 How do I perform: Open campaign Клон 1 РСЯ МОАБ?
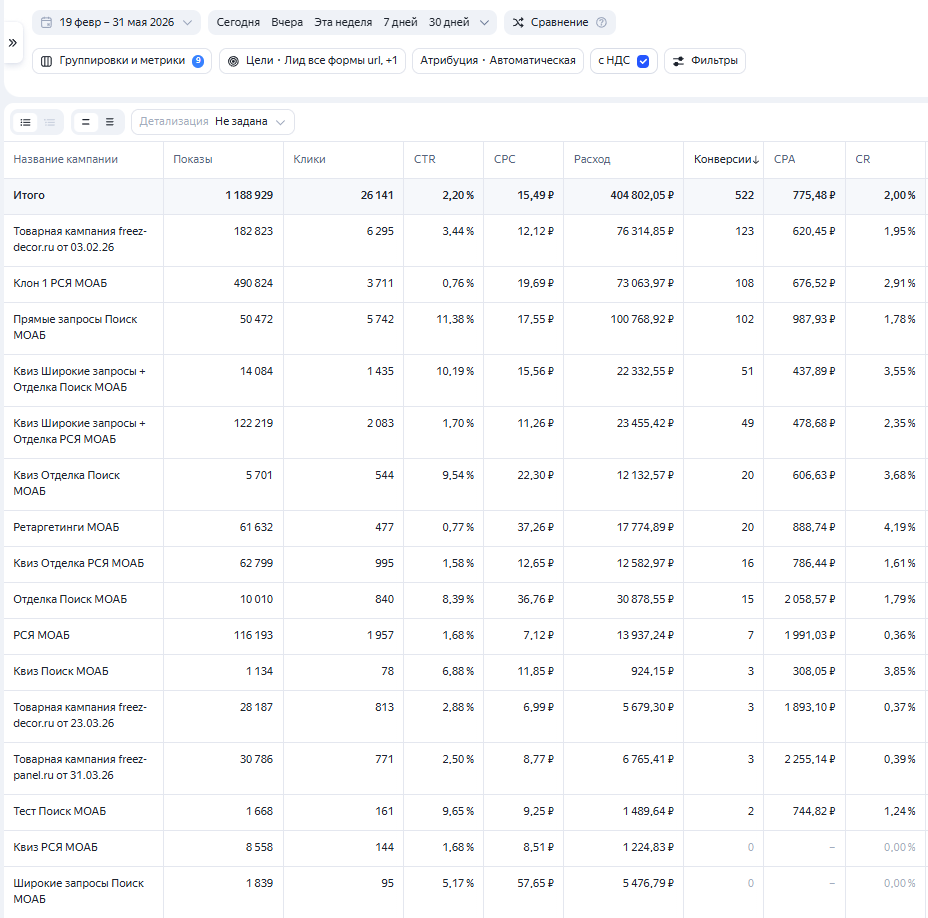(x=60, y=284)
